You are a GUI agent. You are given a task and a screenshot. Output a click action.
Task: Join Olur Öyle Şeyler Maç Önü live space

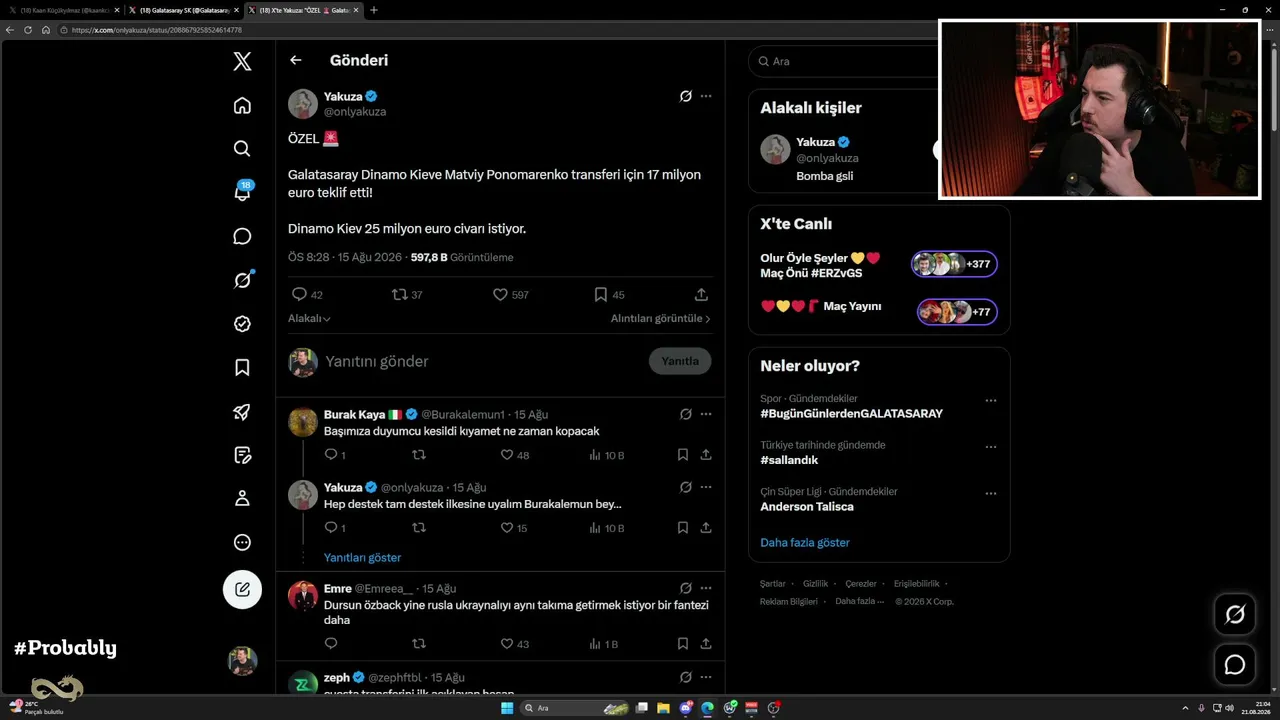(x=954, y=264)
